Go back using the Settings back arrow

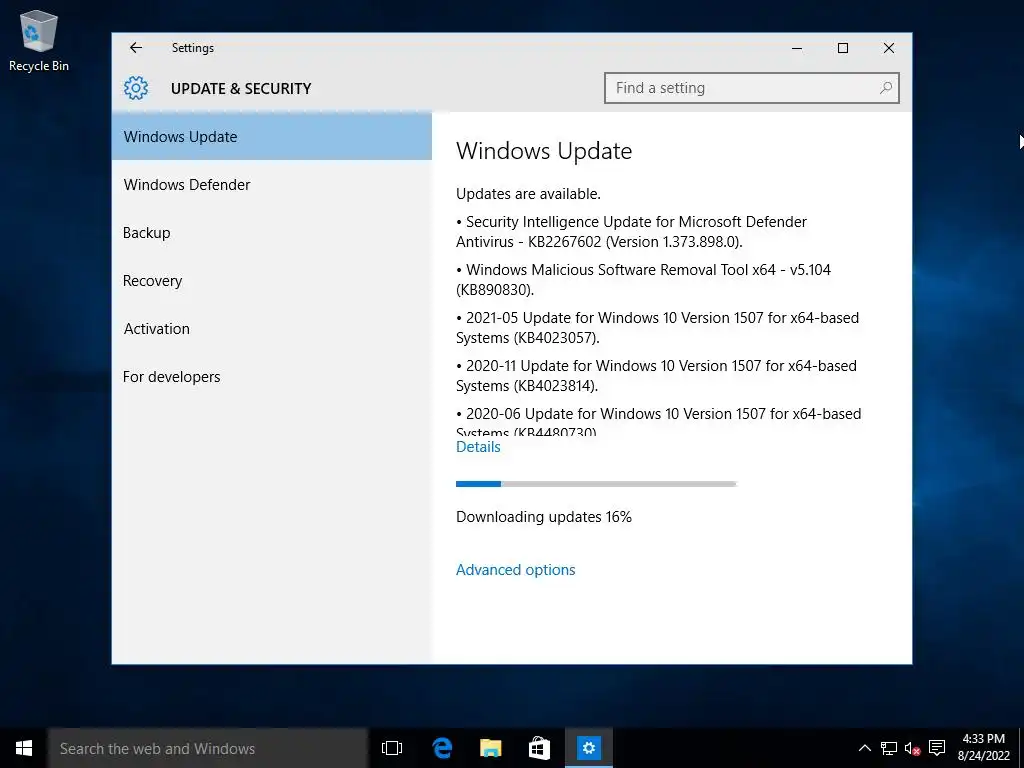pos(135,48)
